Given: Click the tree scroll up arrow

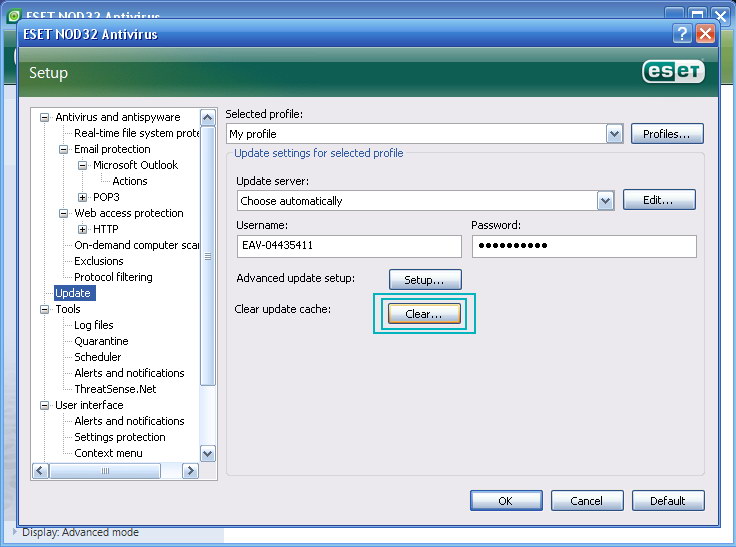Looking at the screenshot, I should pyautogui.click(x=207, y=117).
